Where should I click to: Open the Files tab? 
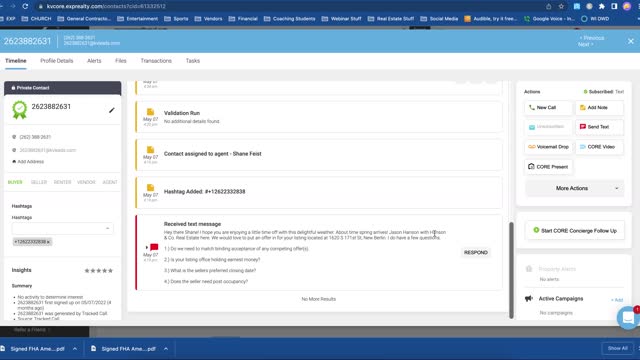pyautogui.click(x=120, y=61)
